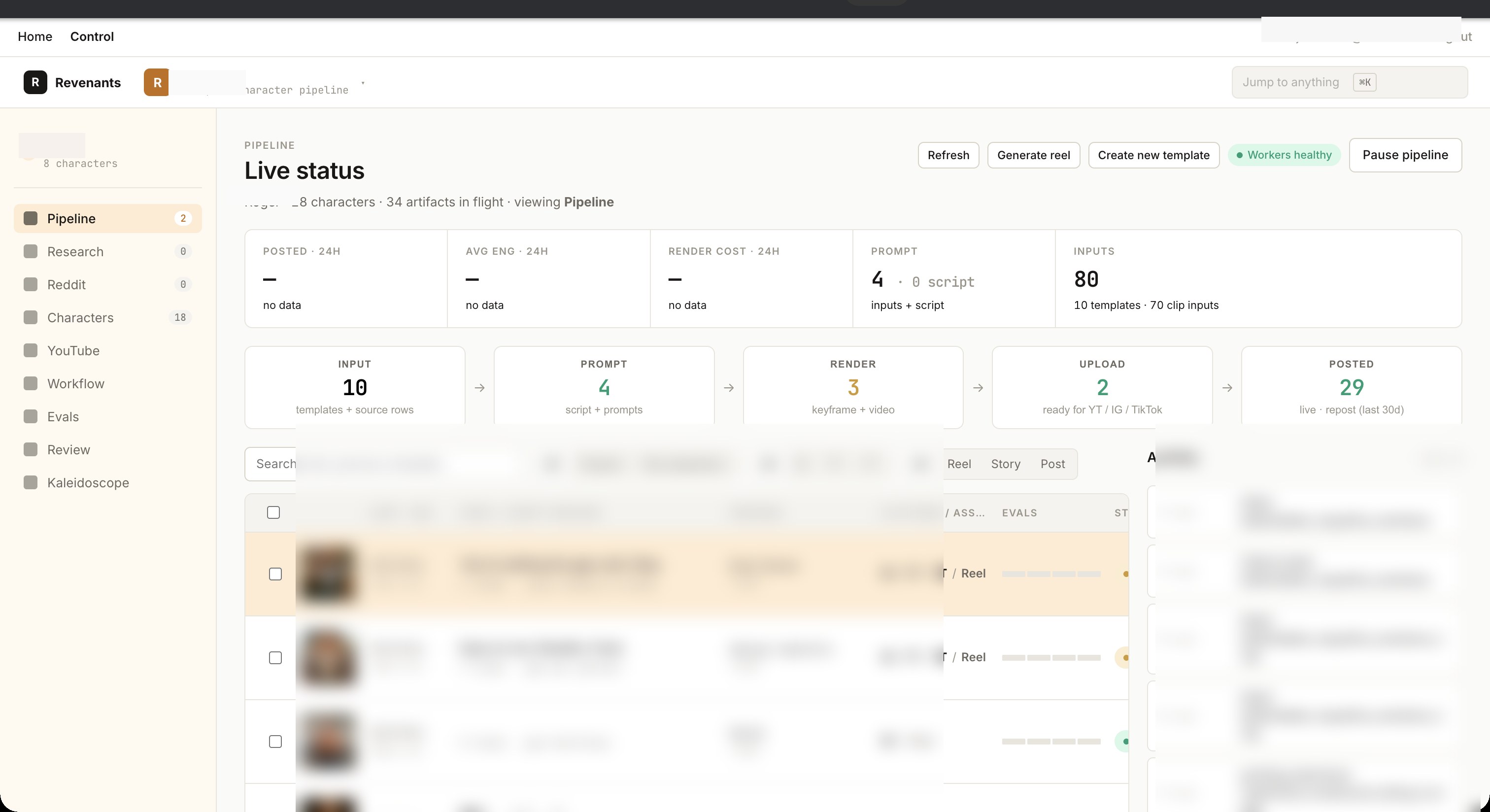
Task: Click the "Live status" heading
Action: pos(304,170)
